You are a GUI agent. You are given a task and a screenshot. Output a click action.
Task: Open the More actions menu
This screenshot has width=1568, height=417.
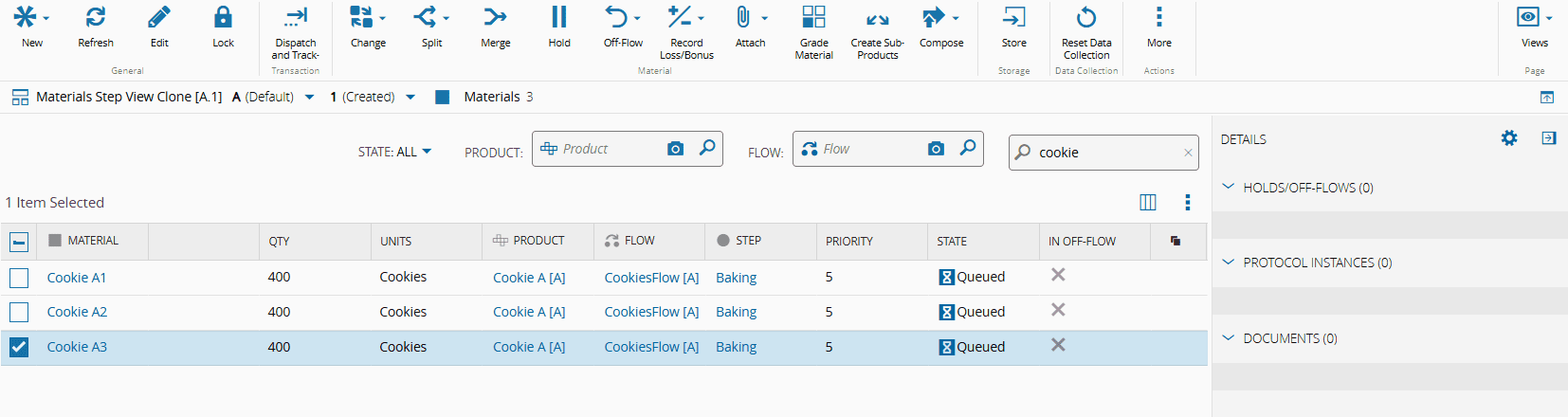[1158, 17]
